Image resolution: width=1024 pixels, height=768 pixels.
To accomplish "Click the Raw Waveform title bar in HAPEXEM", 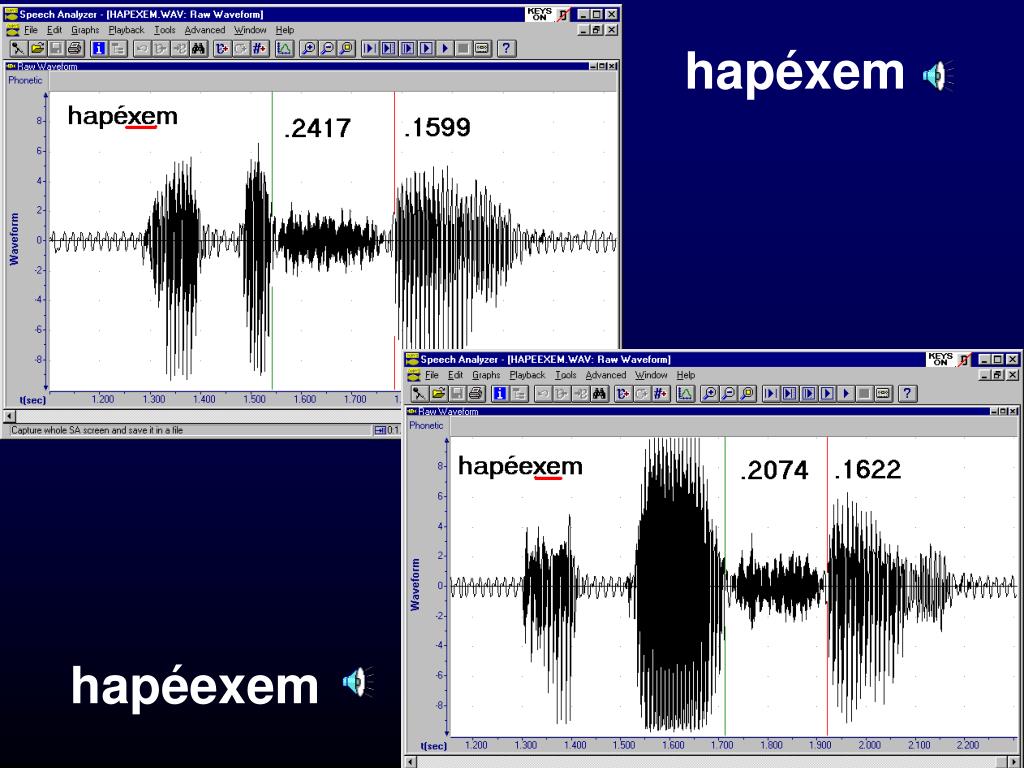I will [310, 67].
